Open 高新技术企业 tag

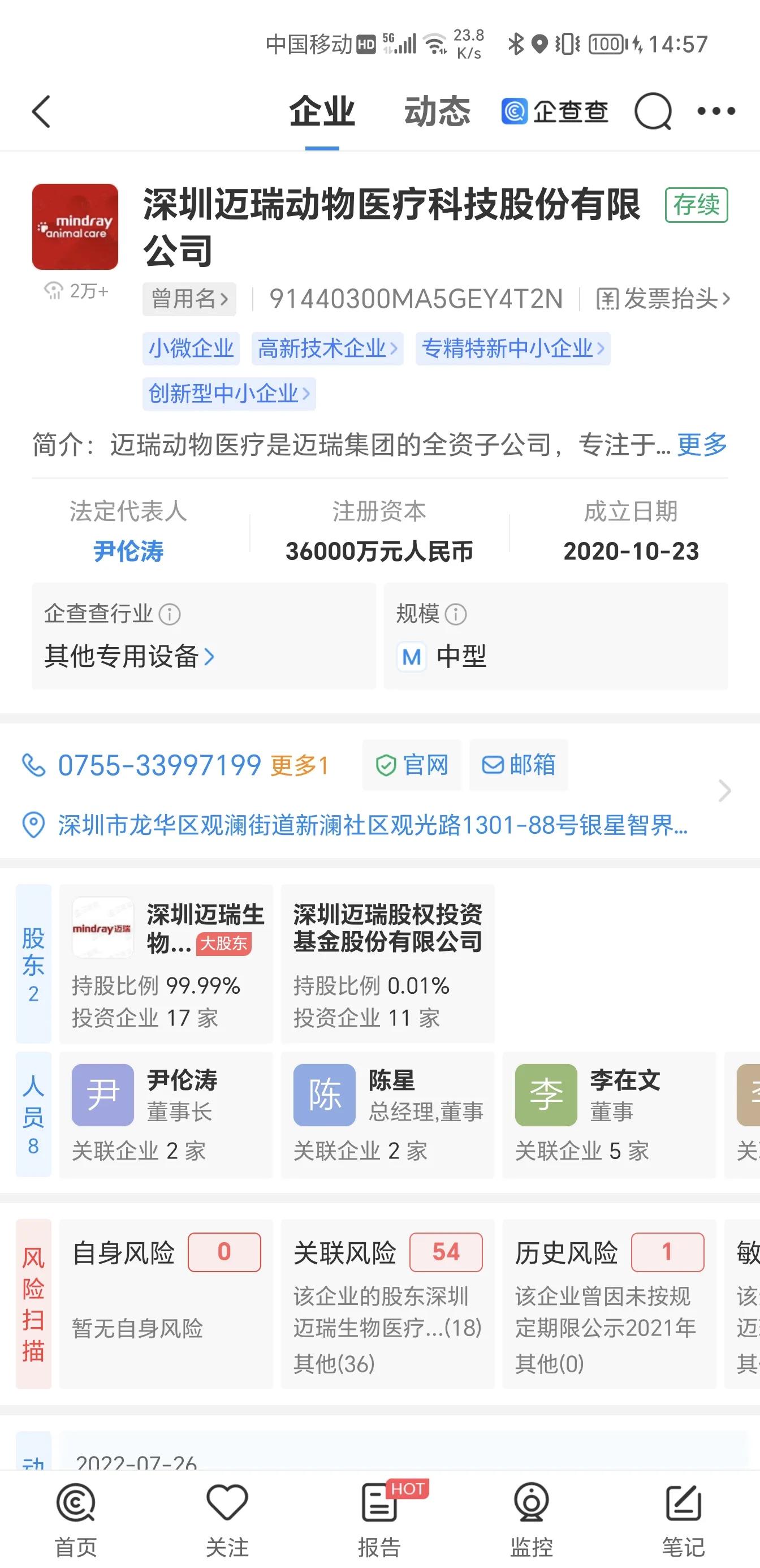[327, 348]
